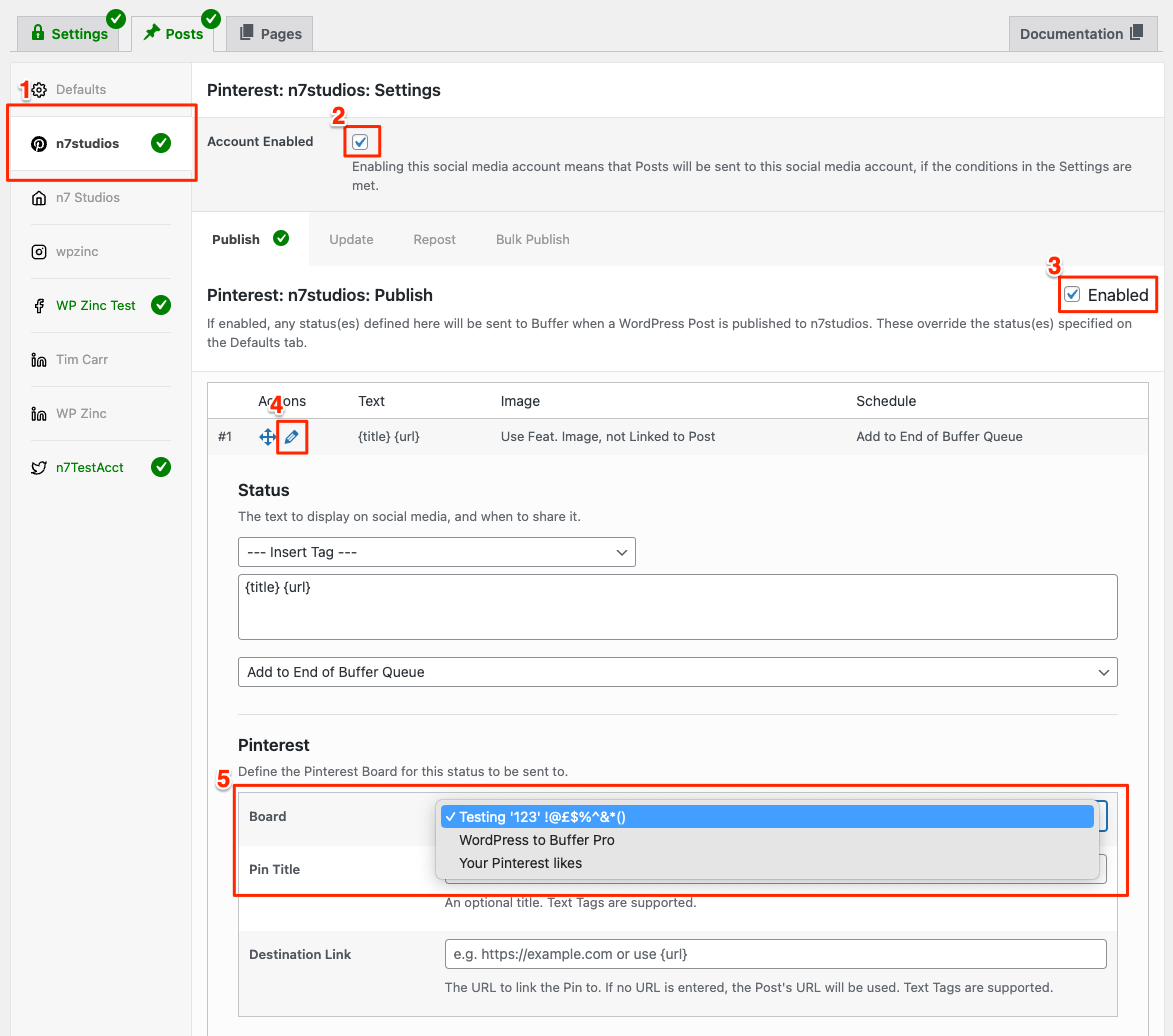Click the home icon beside n7 Studios
This screenshot has height=1036, width=1173.
click(39, 197)
